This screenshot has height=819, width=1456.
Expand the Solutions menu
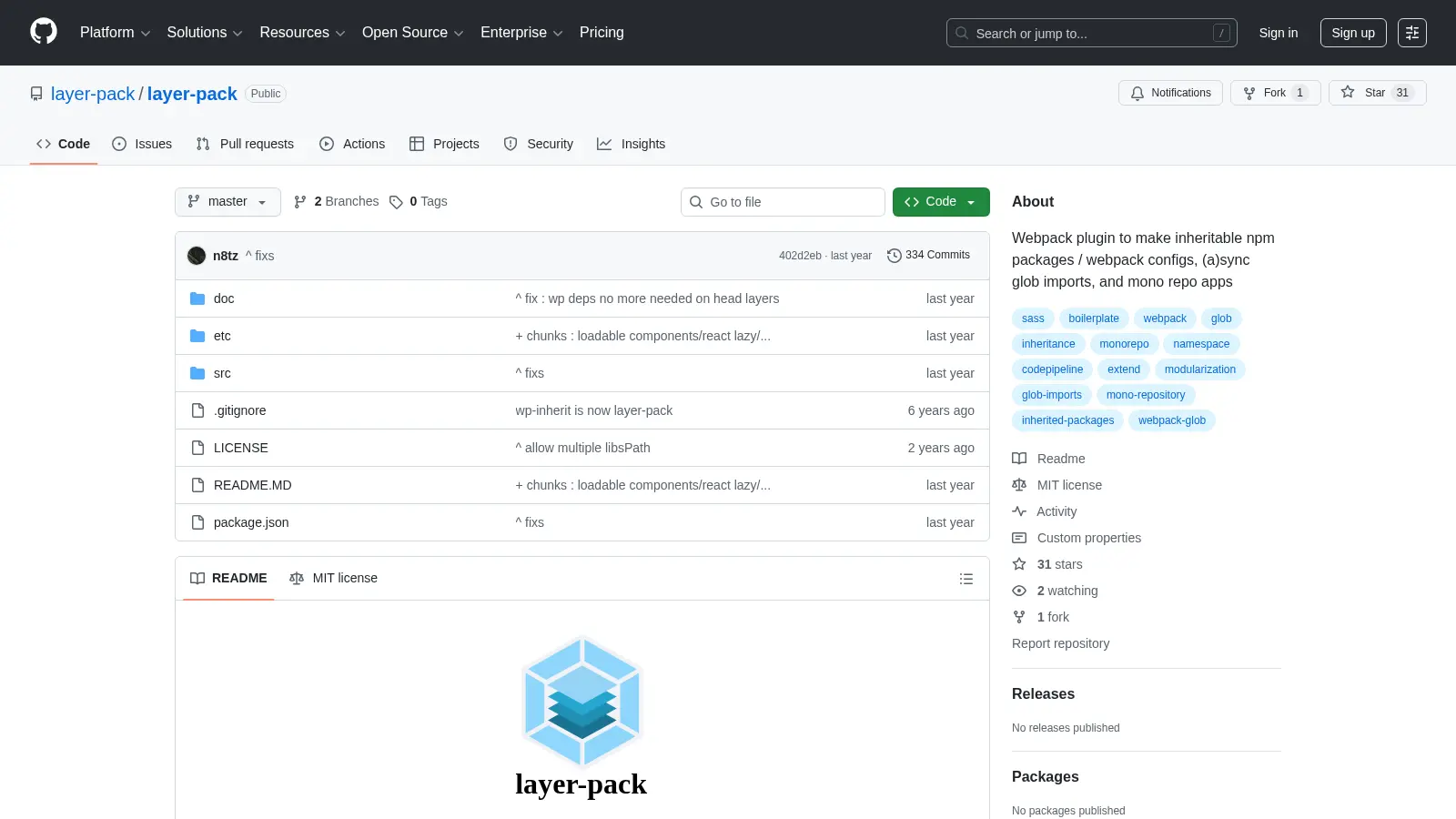pos(205,33)
